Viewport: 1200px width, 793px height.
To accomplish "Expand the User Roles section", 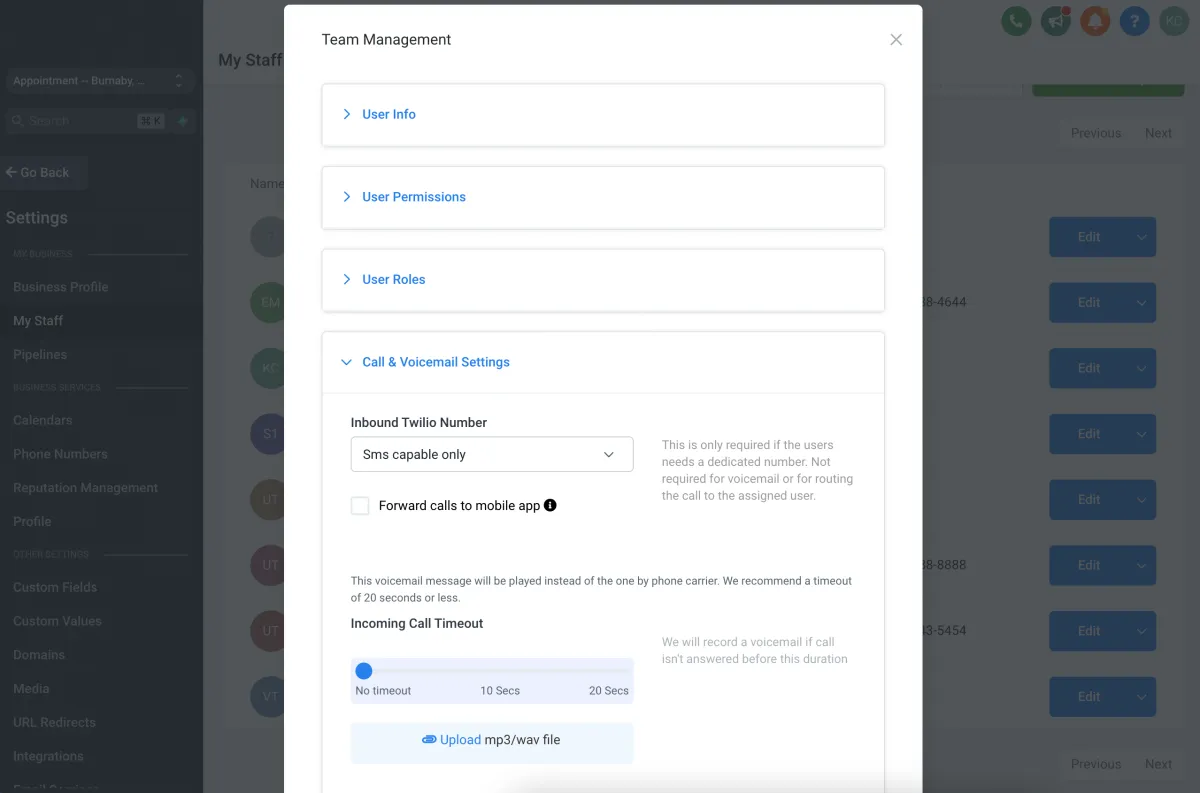I will tap(393, 279).
